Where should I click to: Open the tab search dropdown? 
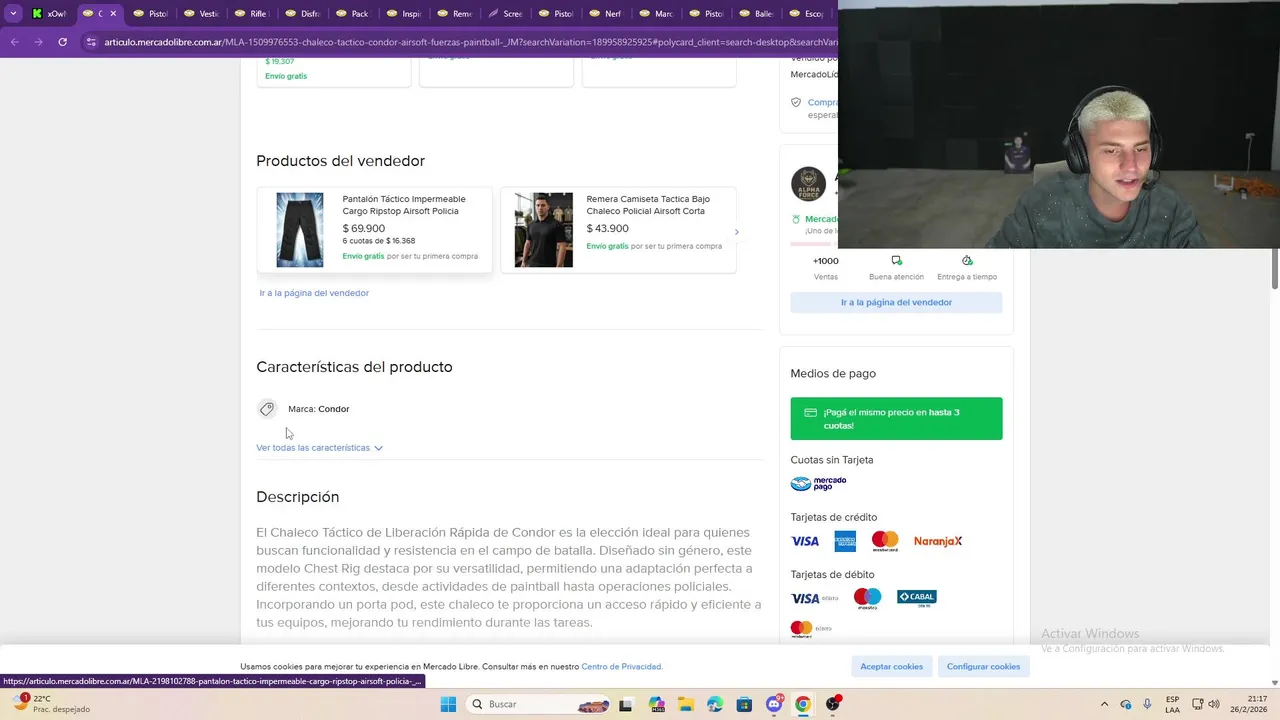click(13, 14)
